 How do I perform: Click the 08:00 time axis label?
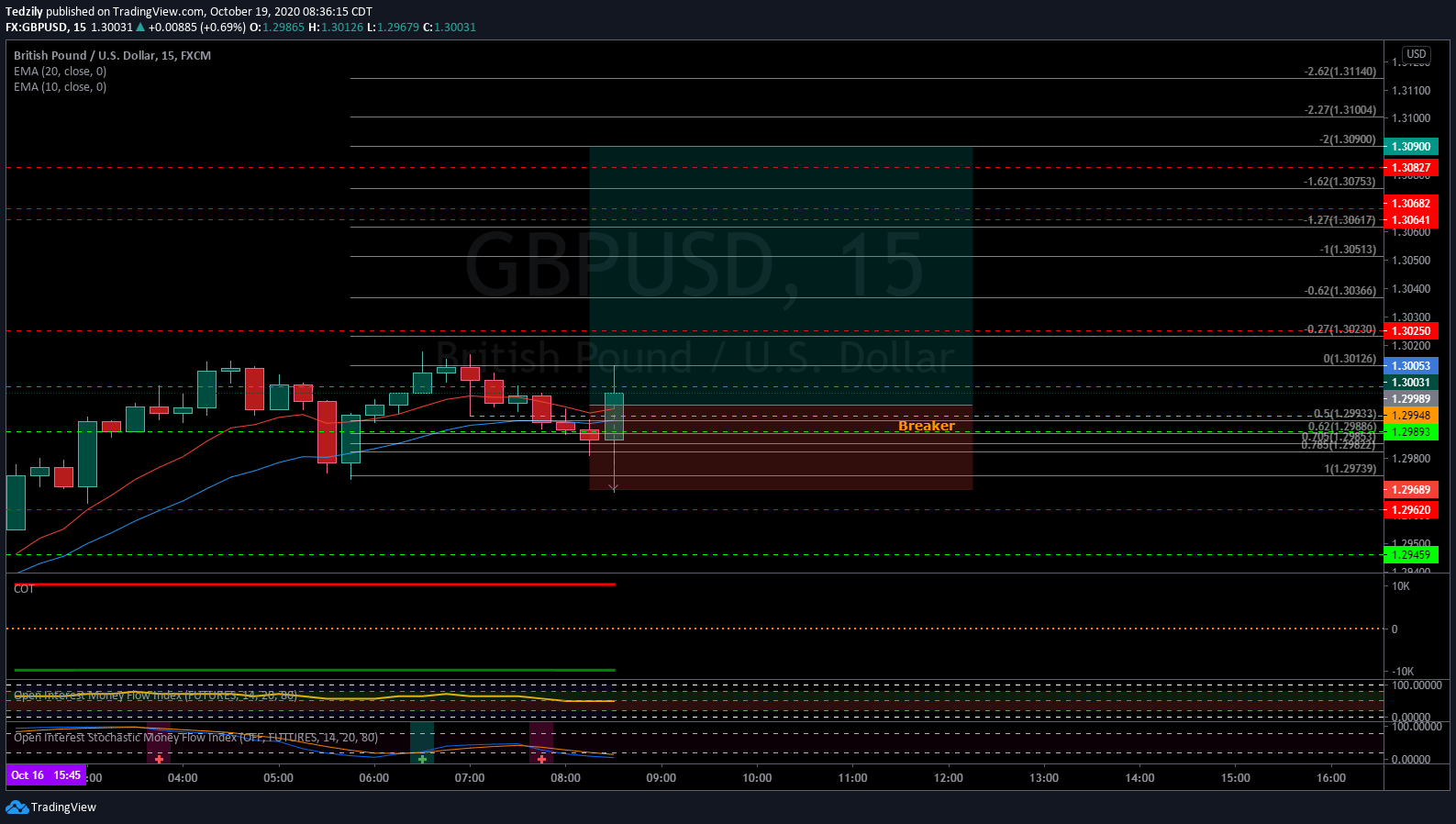tap(565, 778)
